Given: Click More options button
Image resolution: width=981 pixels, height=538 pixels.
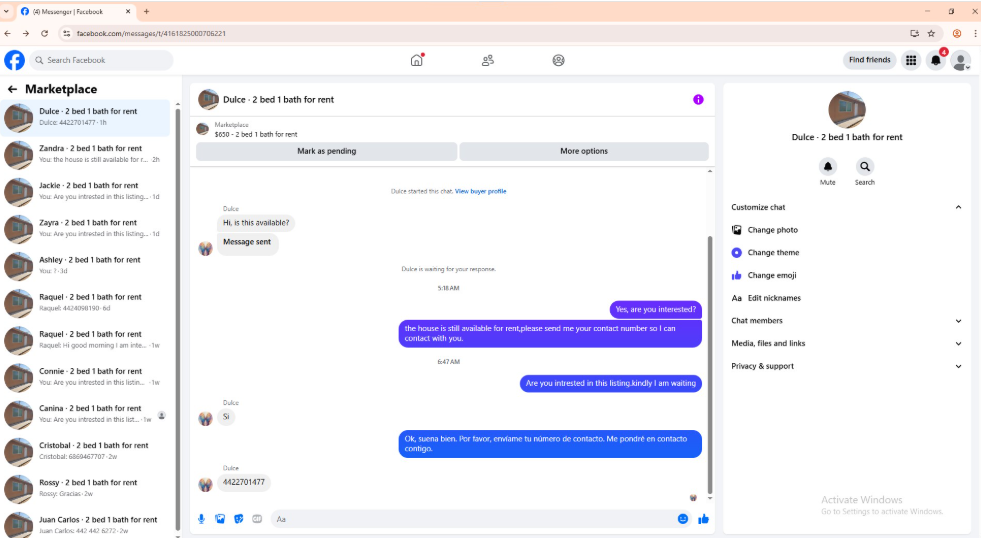Looking at the screenshot, I should click(584, 151).
